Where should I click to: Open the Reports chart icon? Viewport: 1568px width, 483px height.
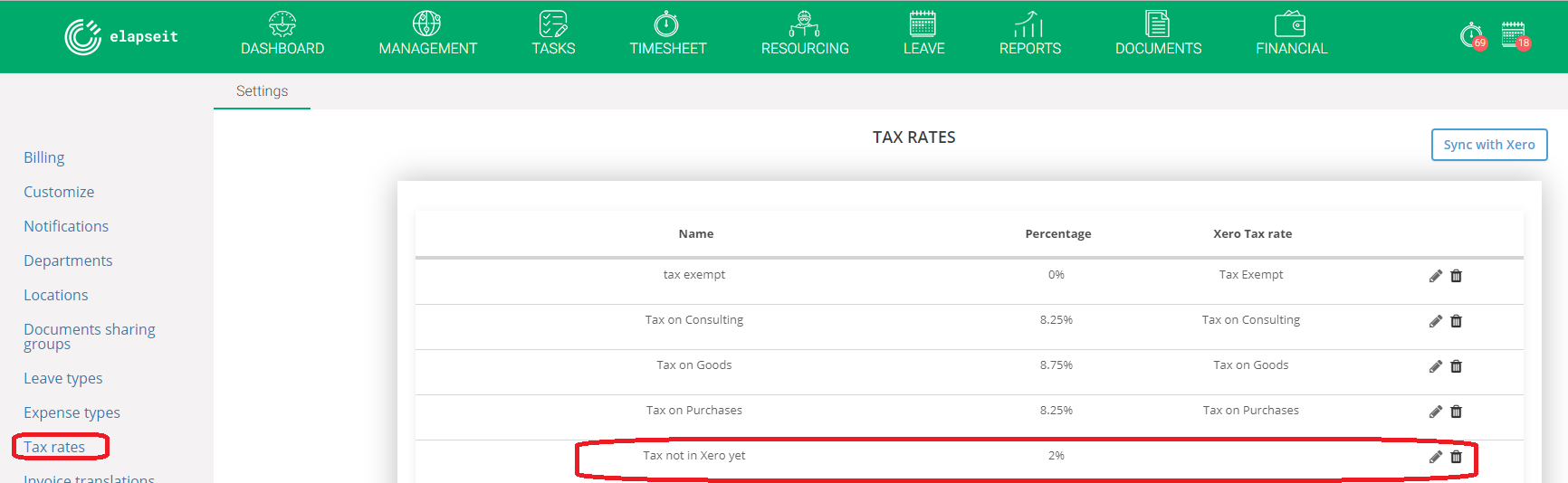click(1029, 24)
